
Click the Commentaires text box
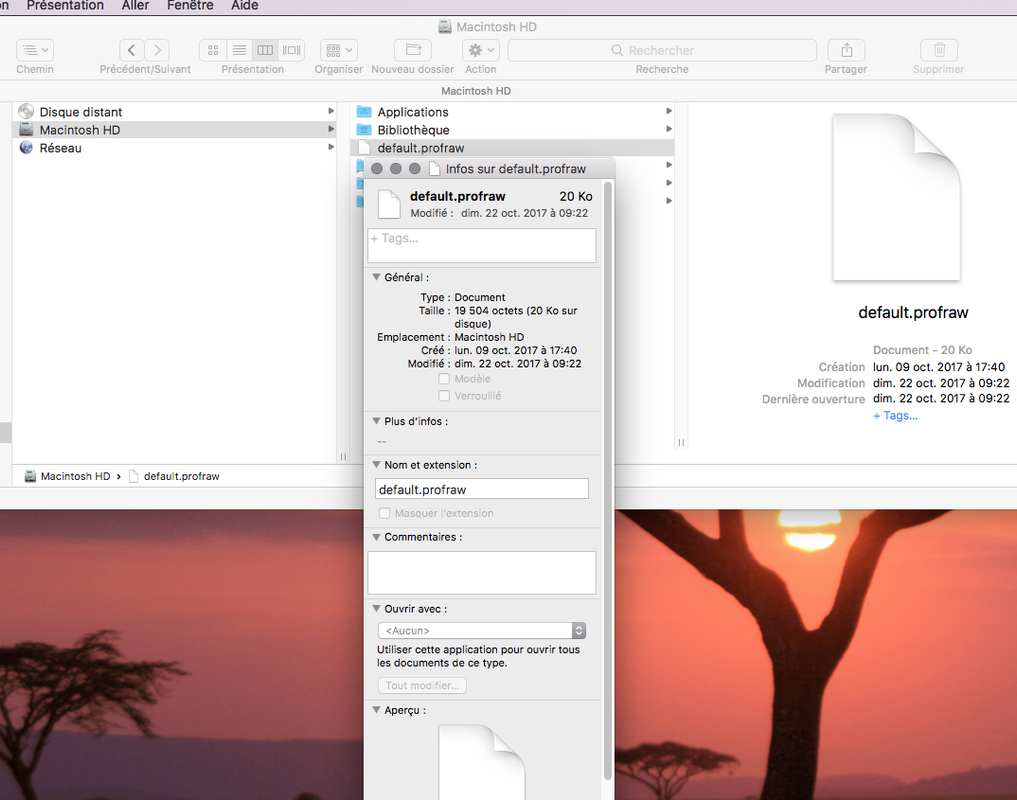pyautogui.click(x=482, y=572)
